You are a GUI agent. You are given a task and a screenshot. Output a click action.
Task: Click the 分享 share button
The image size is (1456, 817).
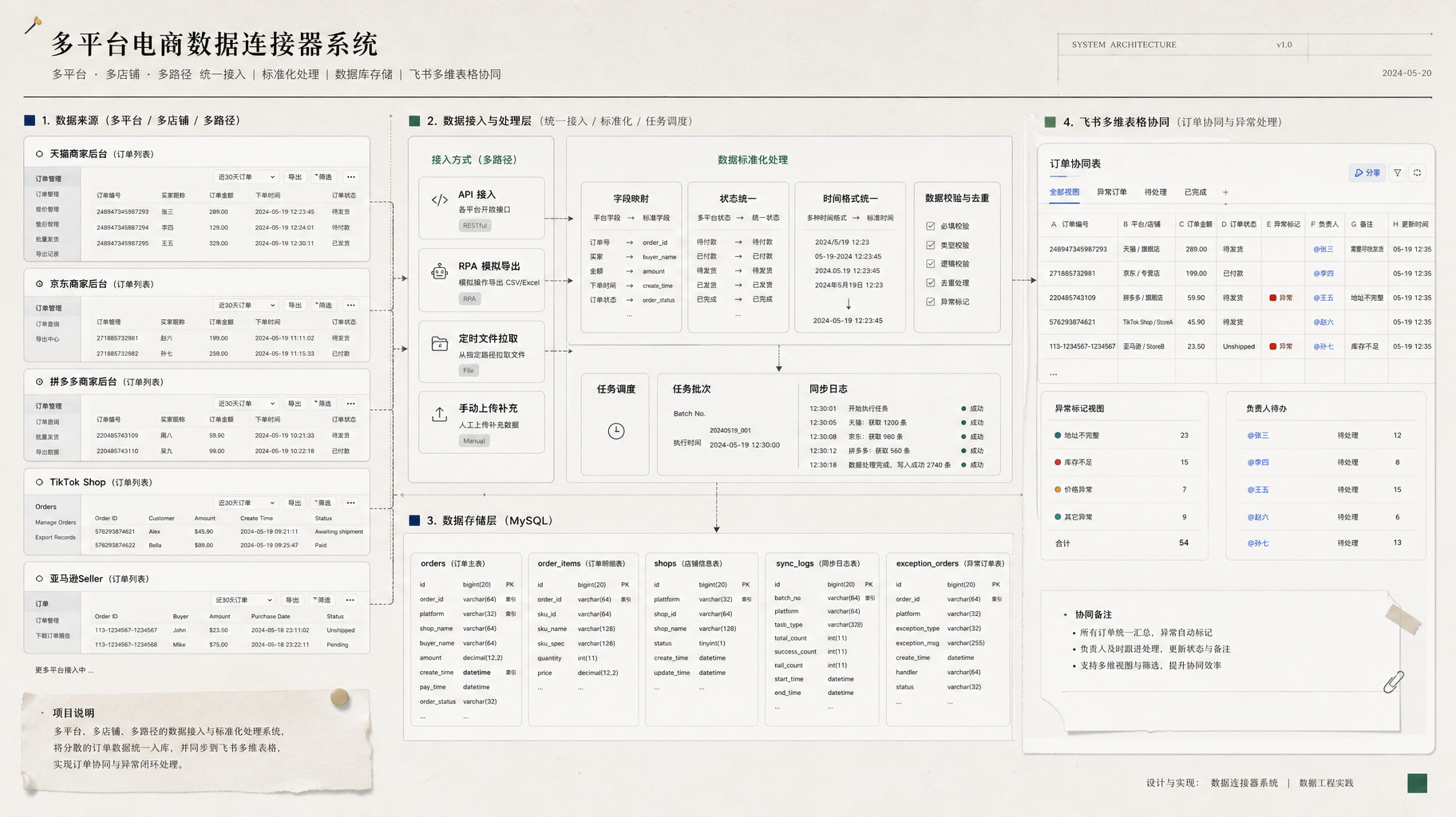1367,172
